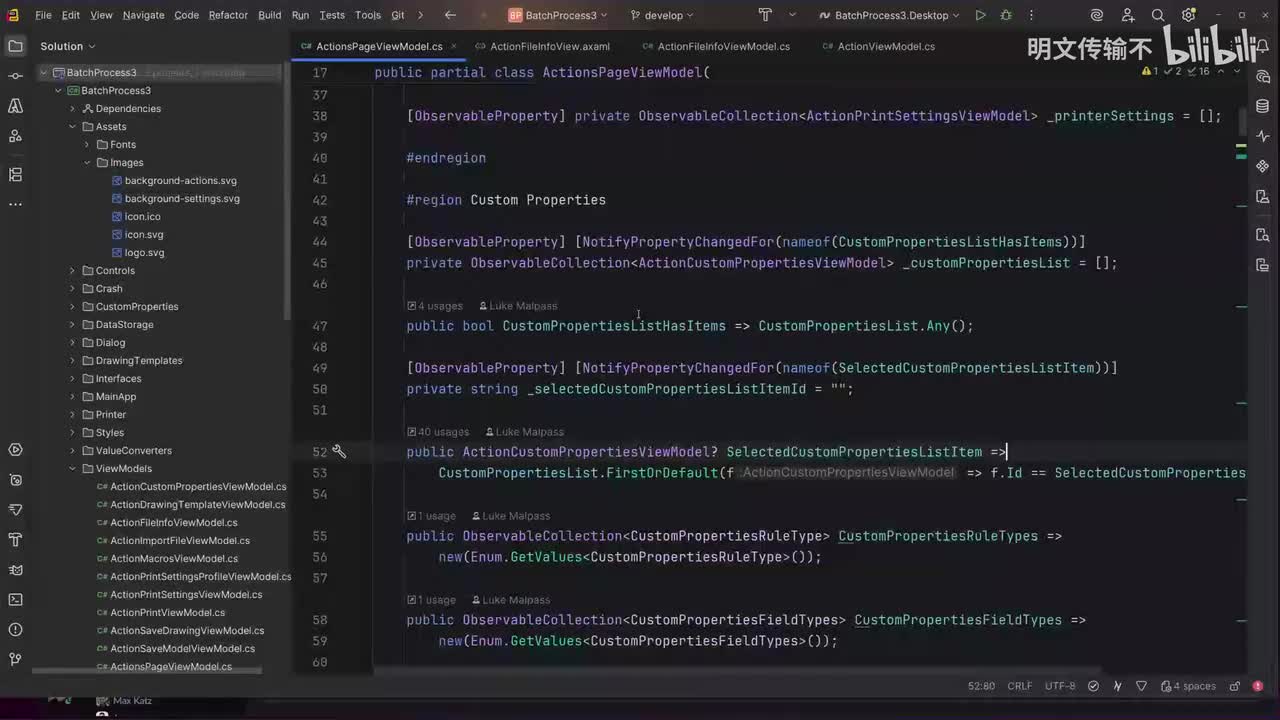Expand the Fonts folder

pyautogui.click(x=87, y=145)
